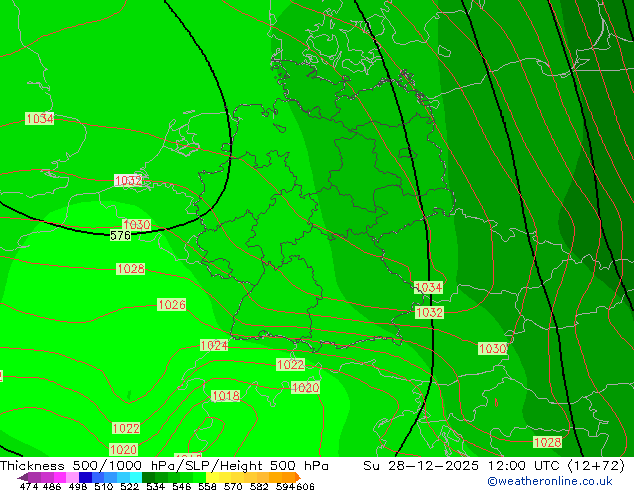Select the orange legend swatch above 594

pyautogui.click(x=288, y=477)
